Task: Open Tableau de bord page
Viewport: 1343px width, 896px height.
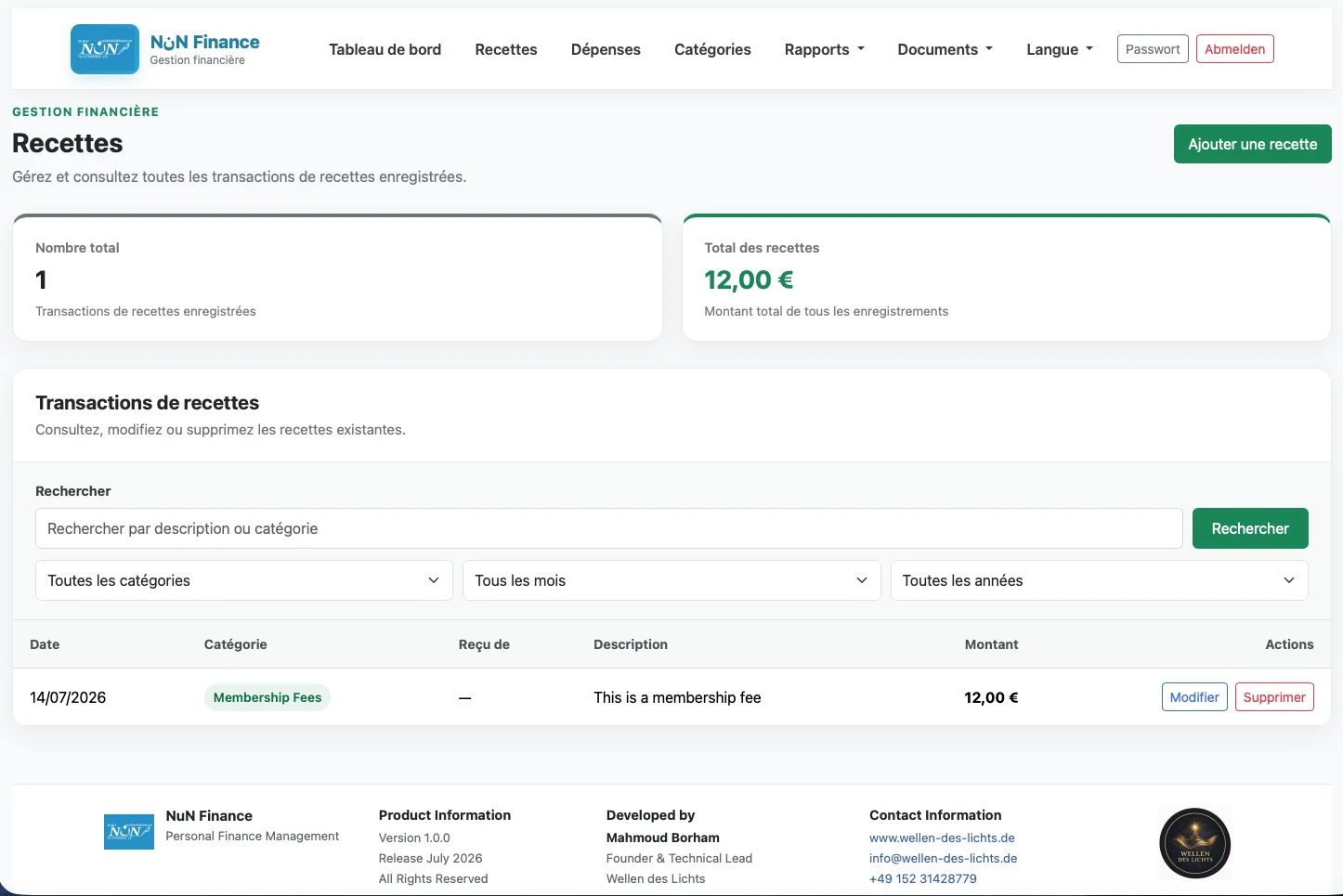Action: [x=385, y=49]
